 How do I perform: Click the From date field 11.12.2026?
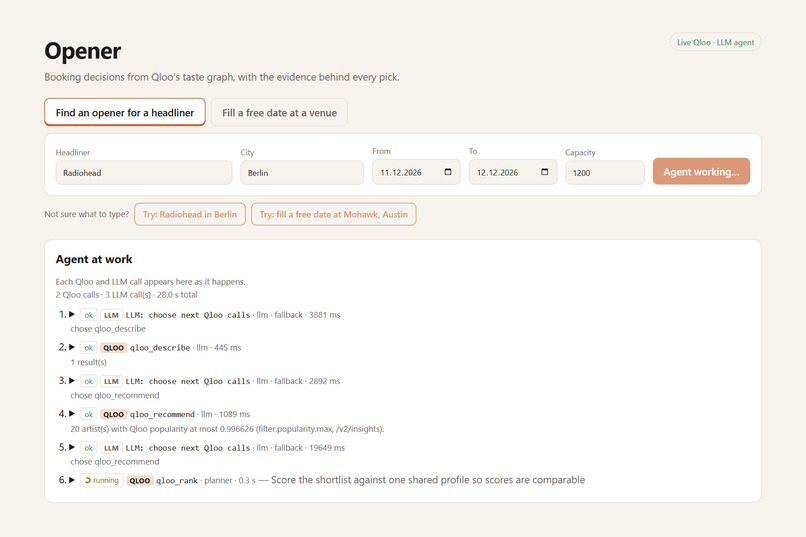(416, 172)
